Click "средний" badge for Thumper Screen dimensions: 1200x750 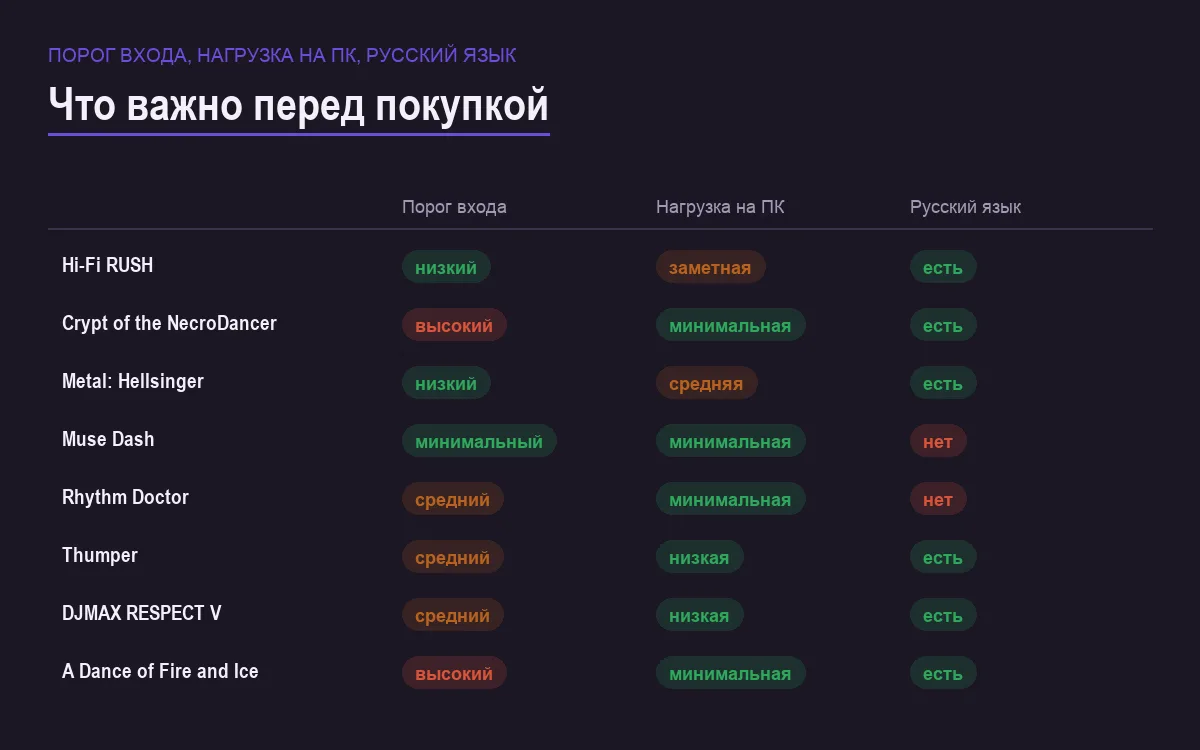[x=452, y=557]
